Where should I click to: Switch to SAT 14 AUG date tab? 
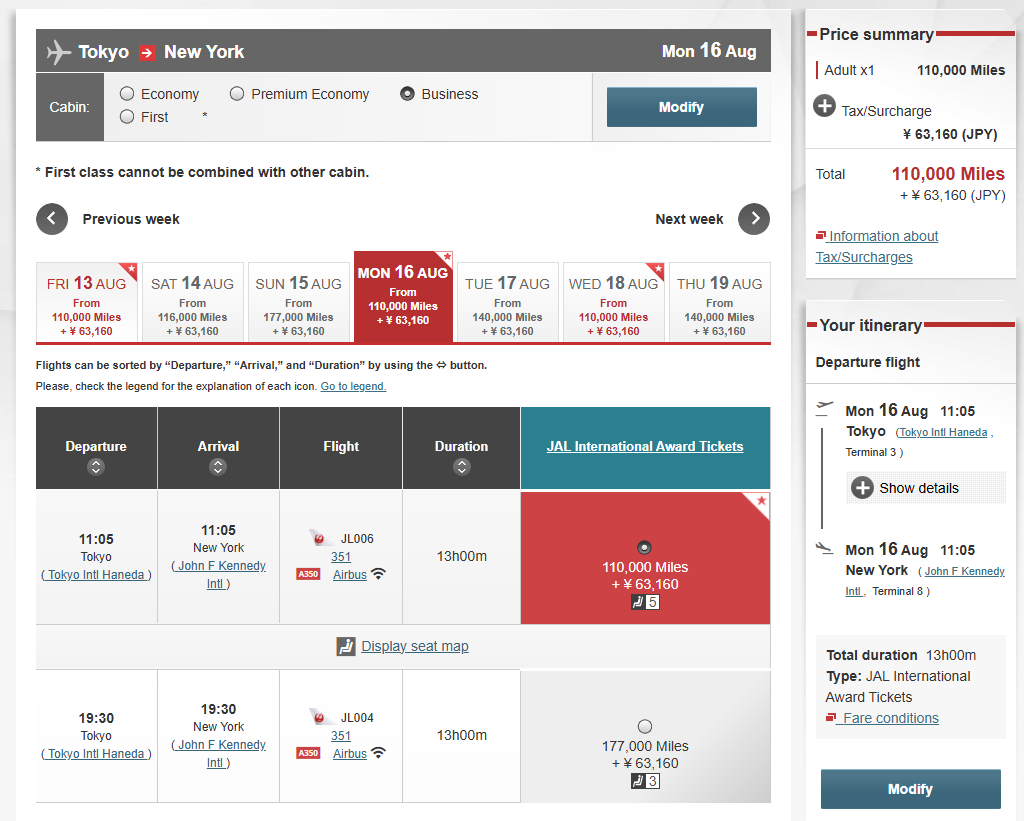[x=193, y=302]
